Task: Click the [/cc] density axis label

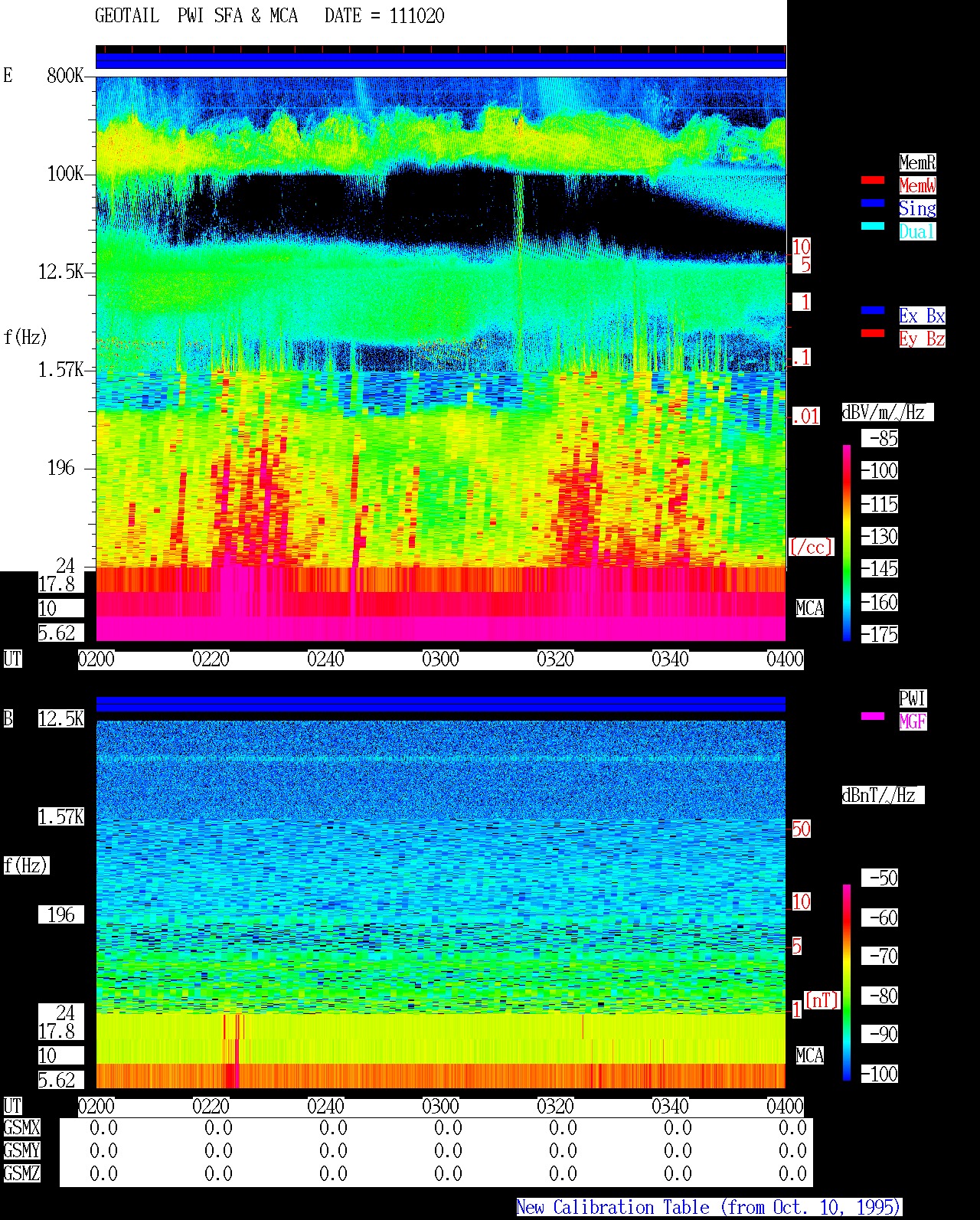Action: tap(811, 547)
